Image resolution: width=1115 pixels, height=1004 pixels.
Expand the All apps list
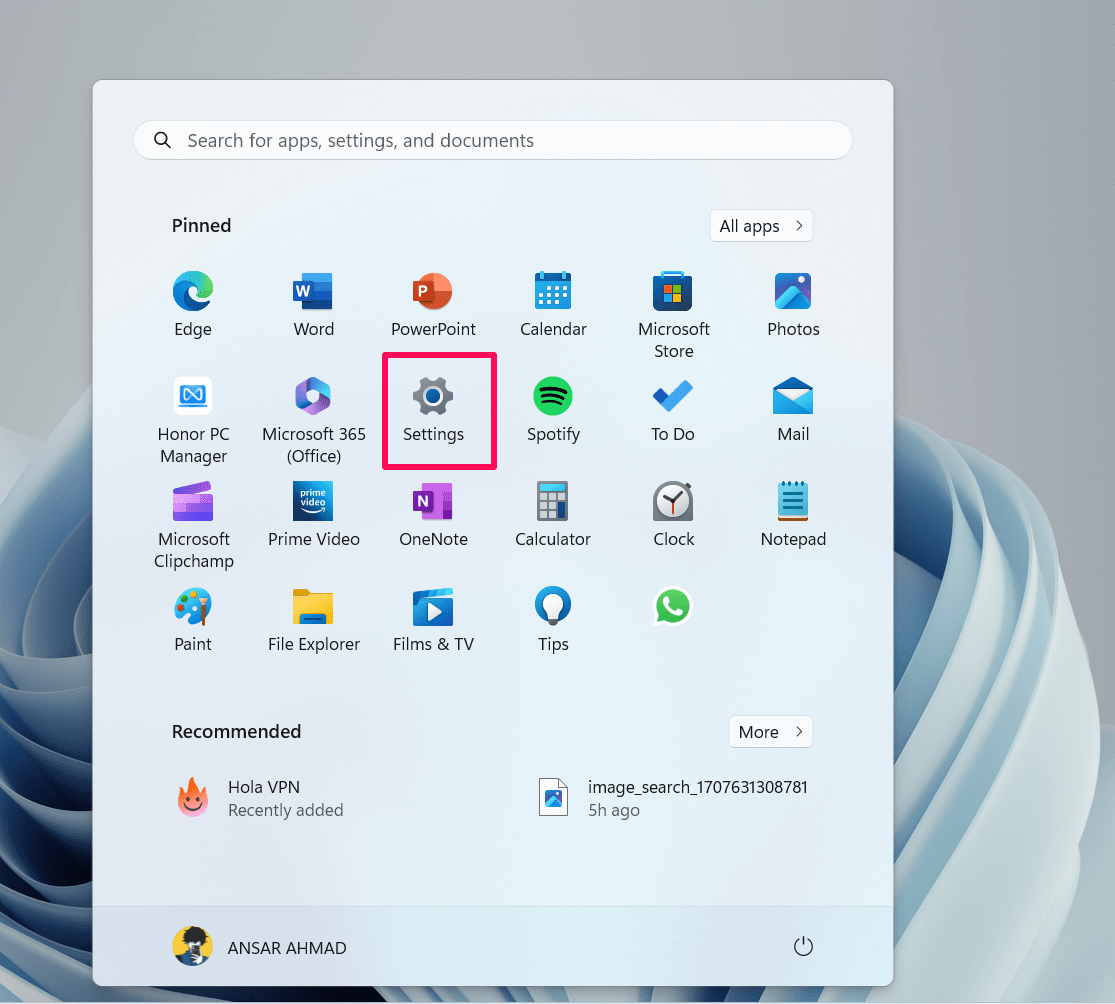tap(760, 226)
